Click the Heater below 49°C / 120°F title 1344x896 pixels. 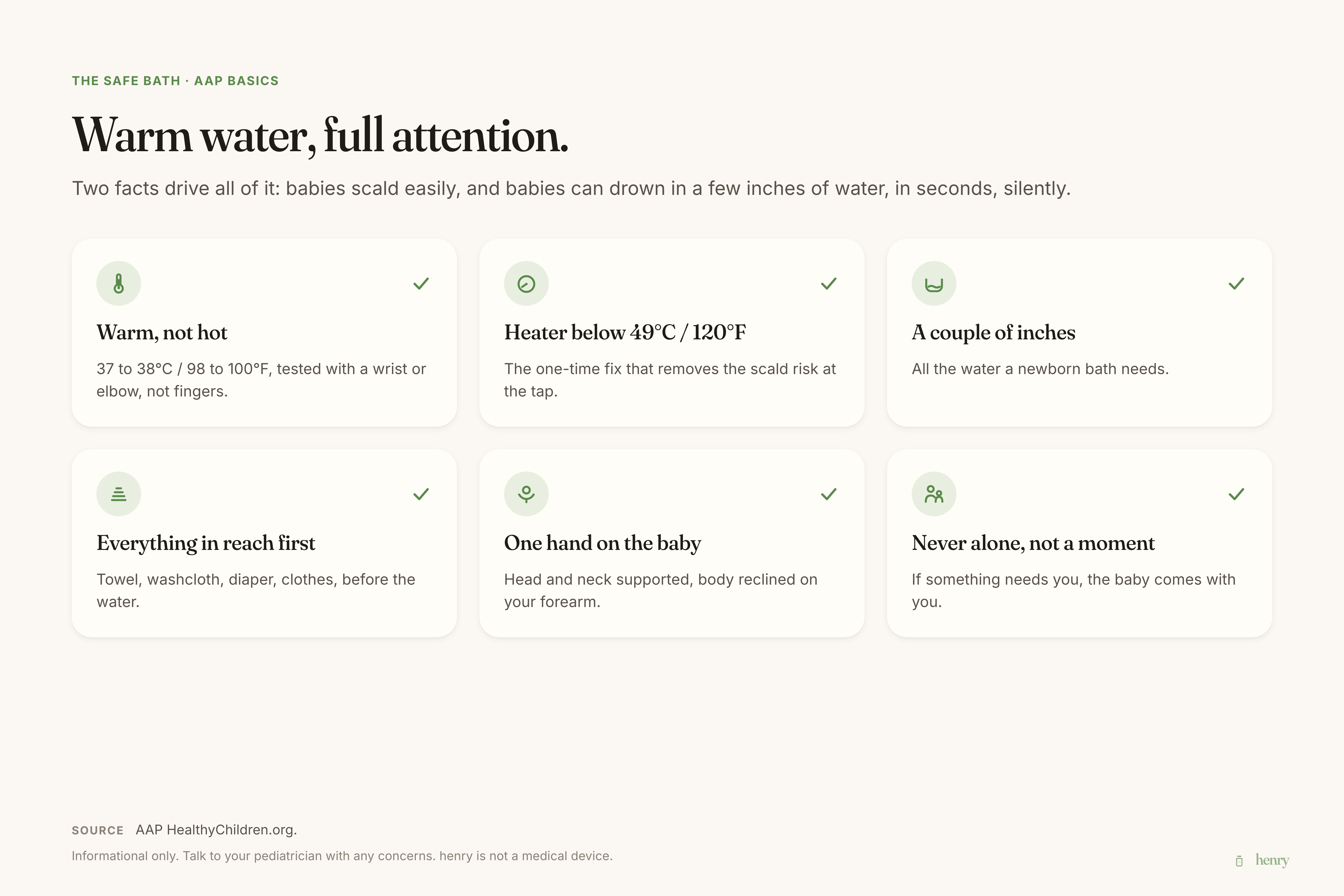point(625,332)
